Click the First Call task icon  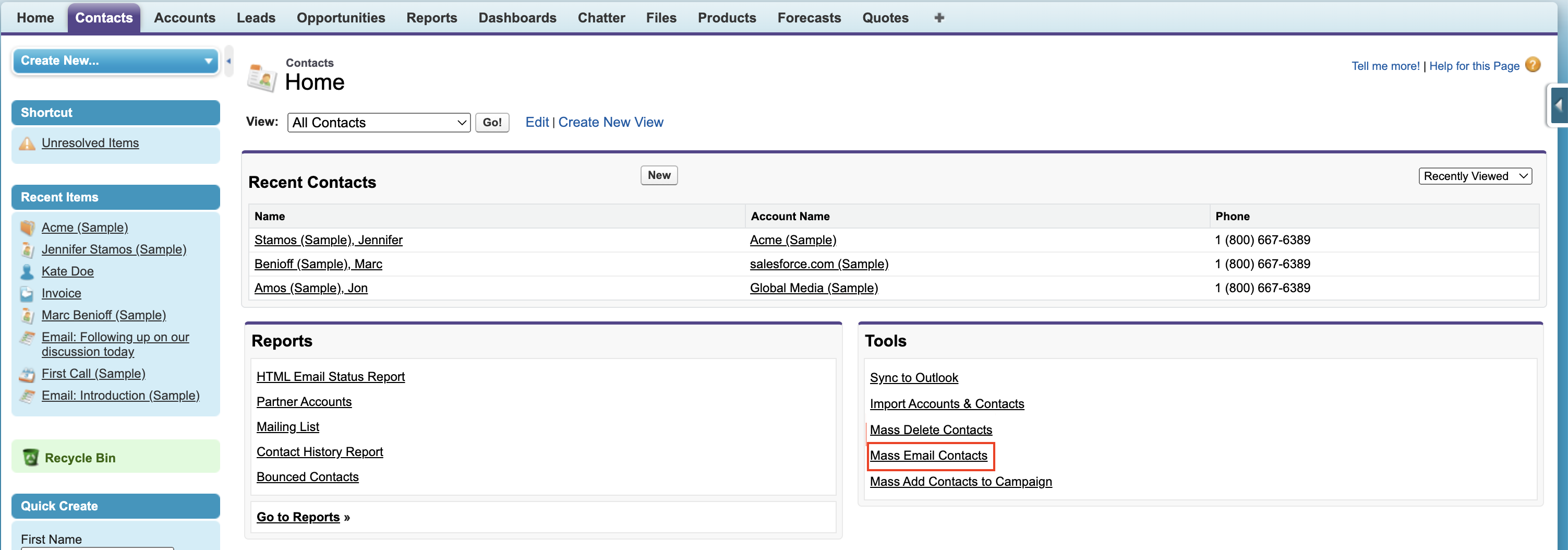tap(27, 374)
